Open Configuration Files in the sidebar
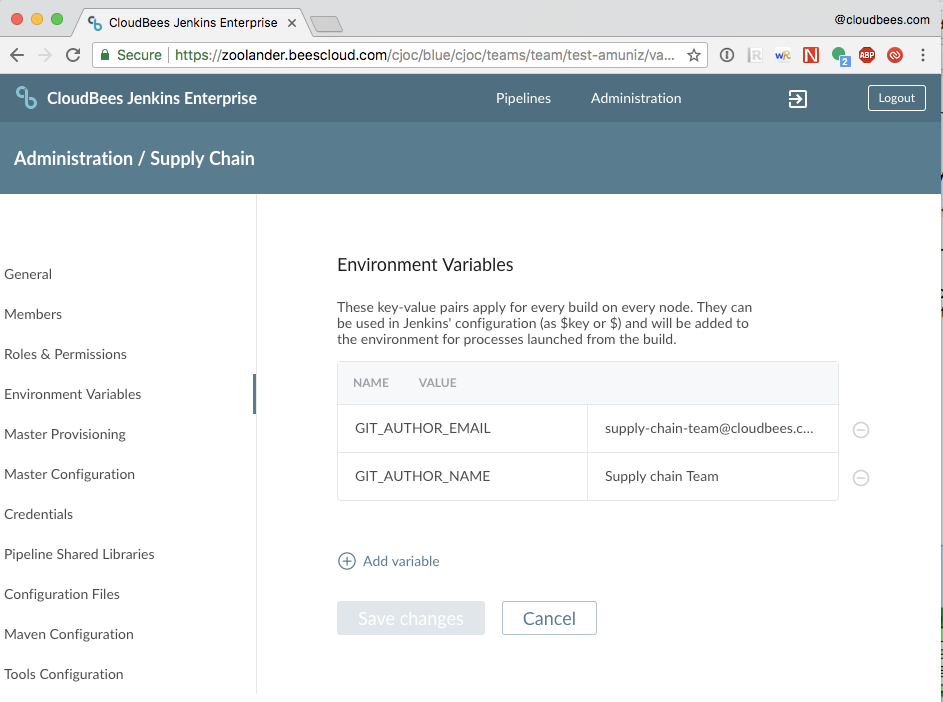This screenshot has height=702, width=943. point(62,594)
